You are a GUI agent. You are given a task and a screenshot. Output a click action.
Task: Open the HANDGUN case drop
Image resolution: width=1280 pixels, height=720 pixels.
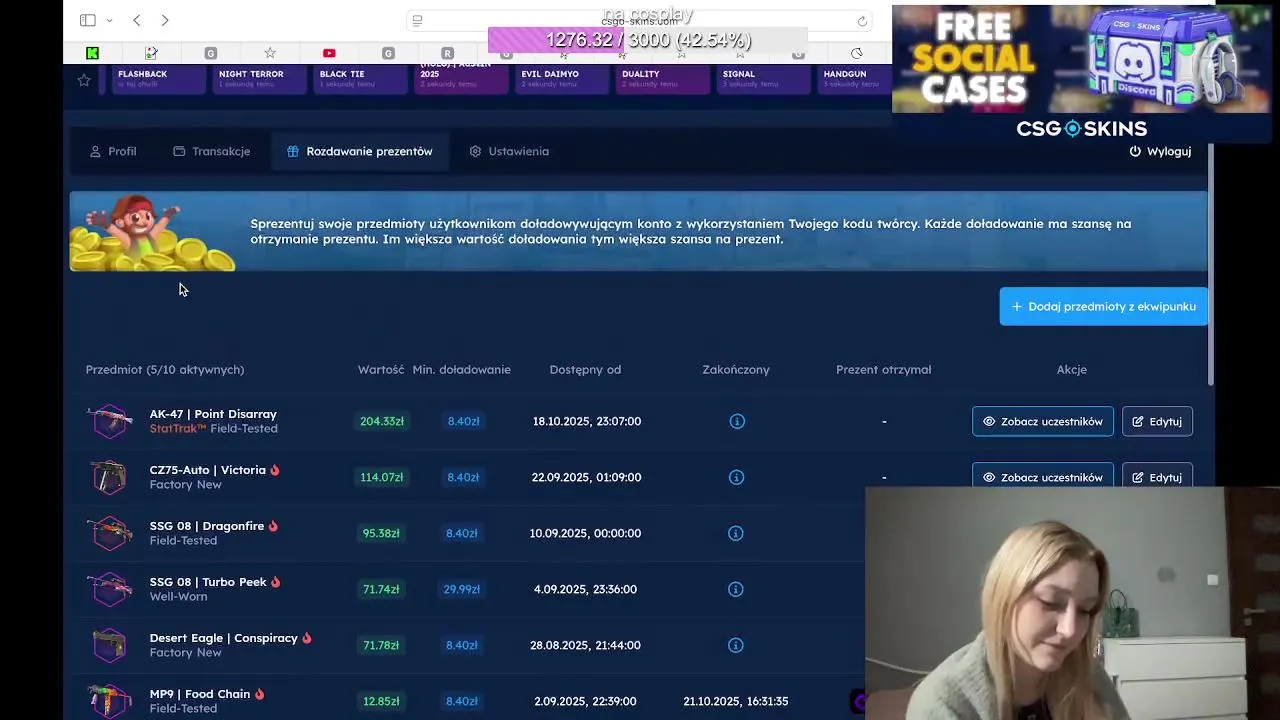click(x=856, y=79)
